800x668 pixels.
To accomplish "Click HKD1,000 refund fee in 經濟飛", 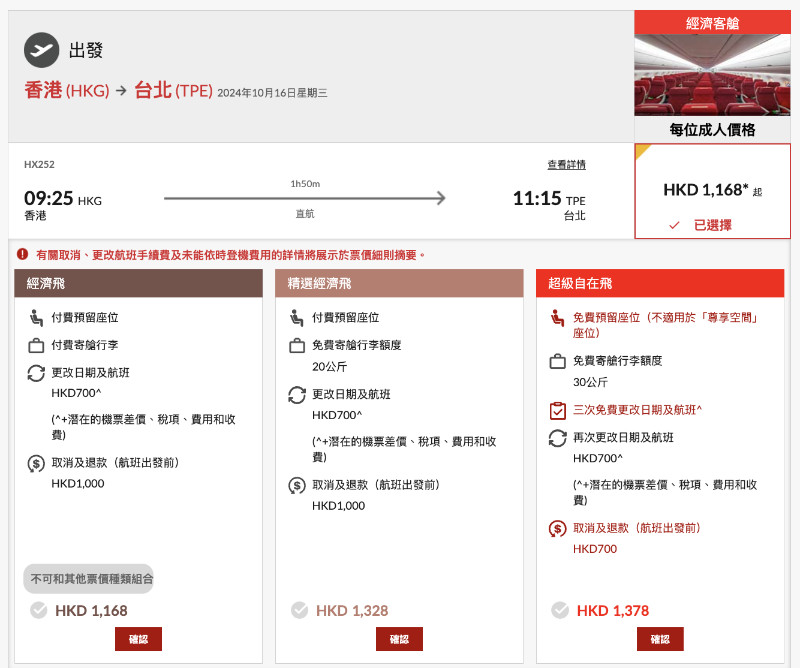I will tap(78, 483).
